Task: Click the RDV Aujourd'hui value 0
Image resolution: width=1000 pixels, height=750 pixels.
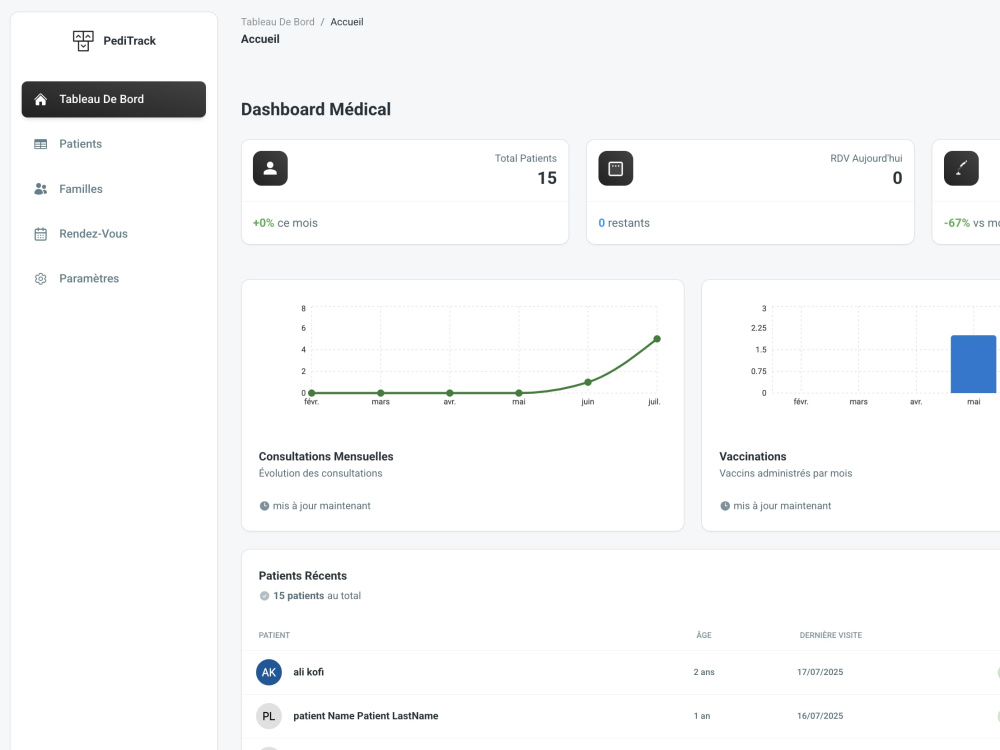Action: [x=897, y=178]
